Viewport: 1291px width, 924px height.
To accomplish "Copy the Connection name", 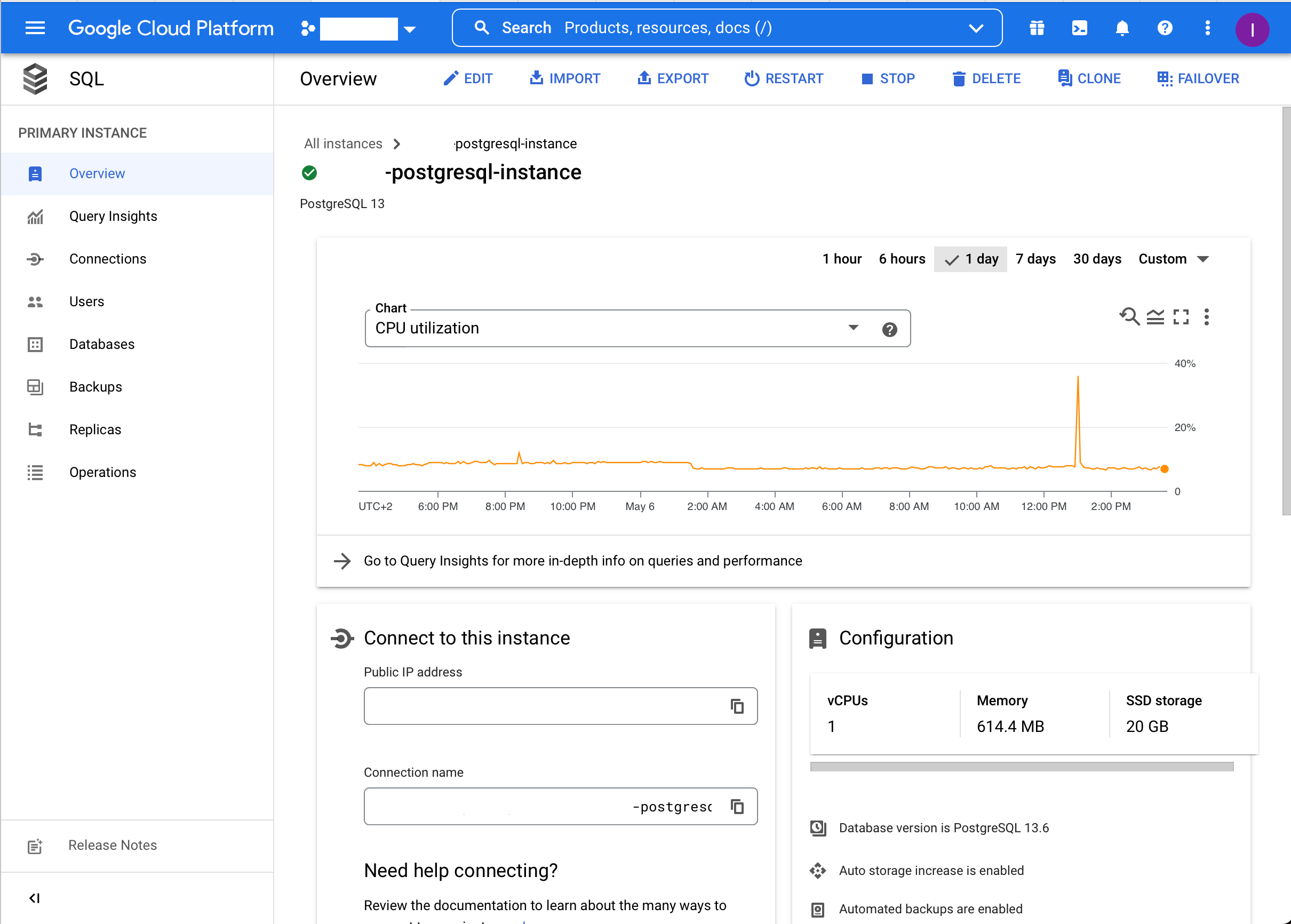I will click(737, 806).
